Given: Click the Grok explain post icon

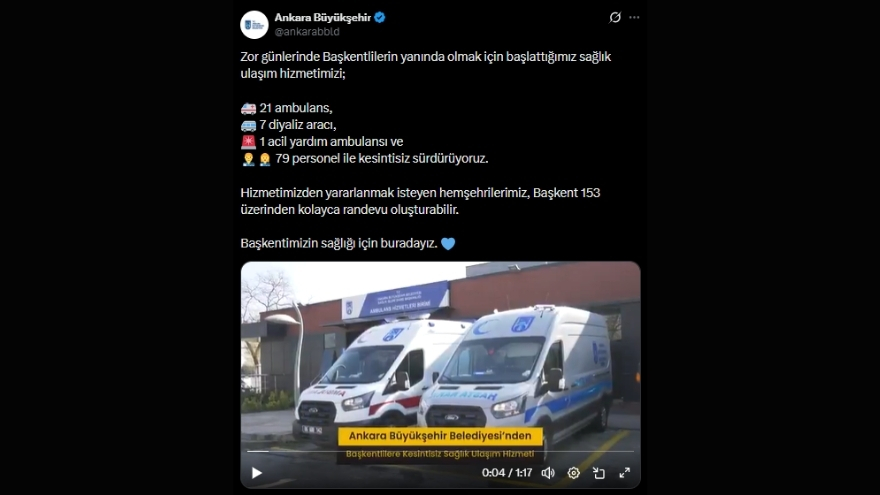Looking at the screenshot, I should [615, 17].
